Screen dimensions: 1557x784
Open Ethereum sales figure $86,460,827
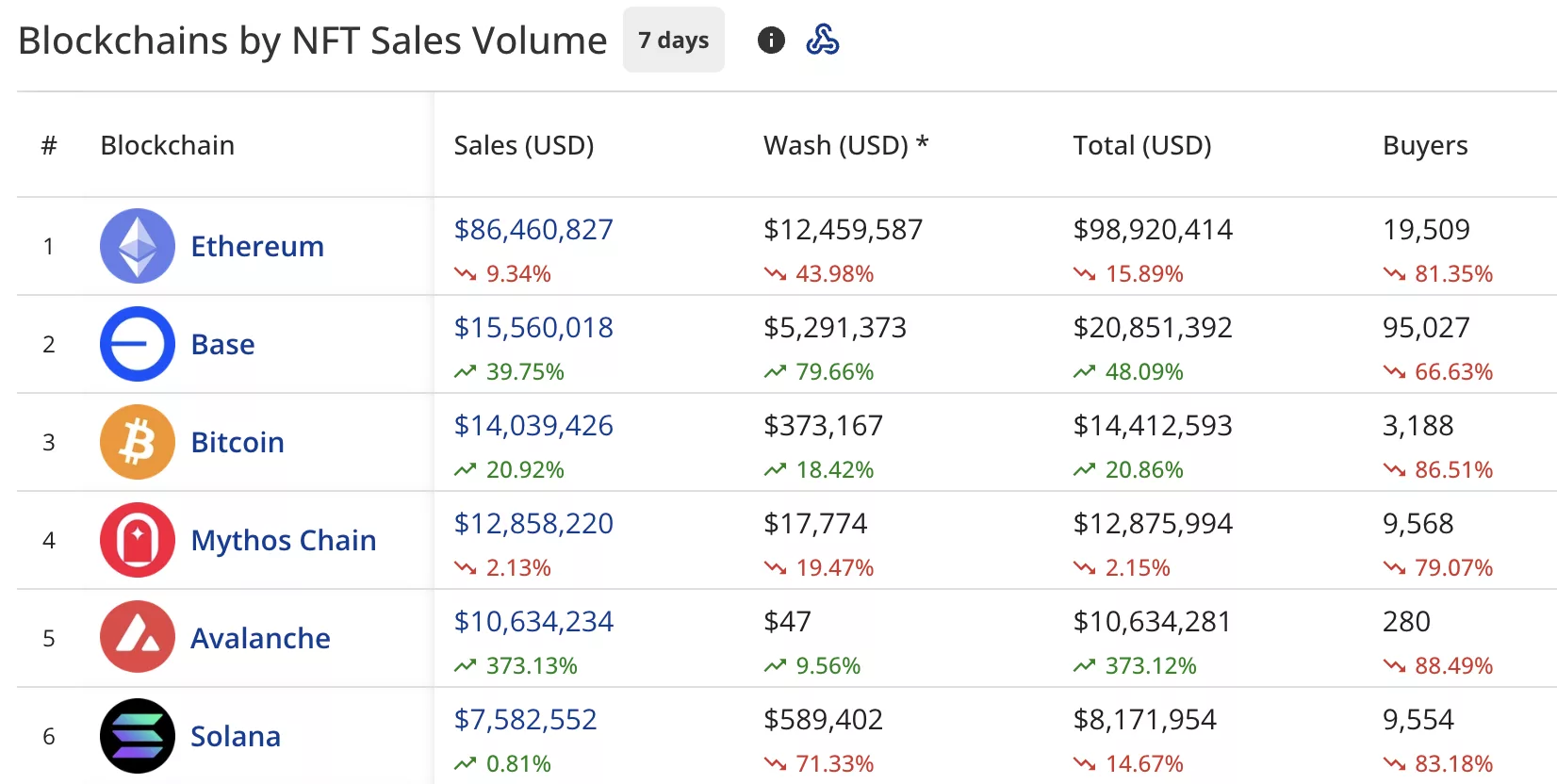[533, 229]
